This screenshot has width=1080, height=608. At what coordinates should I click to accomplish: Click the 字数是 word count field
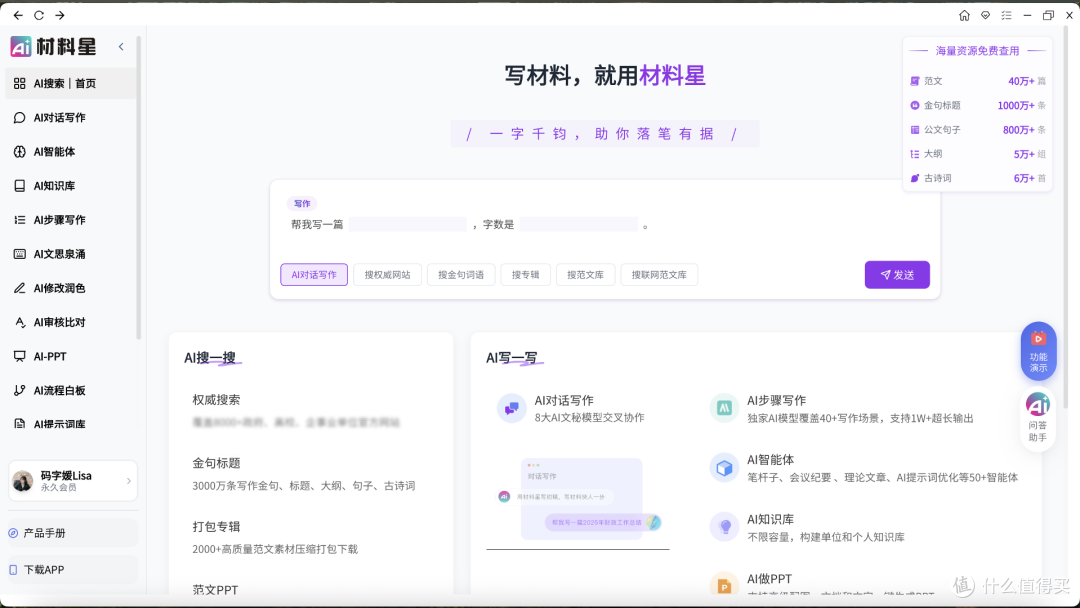coord(579,224)
